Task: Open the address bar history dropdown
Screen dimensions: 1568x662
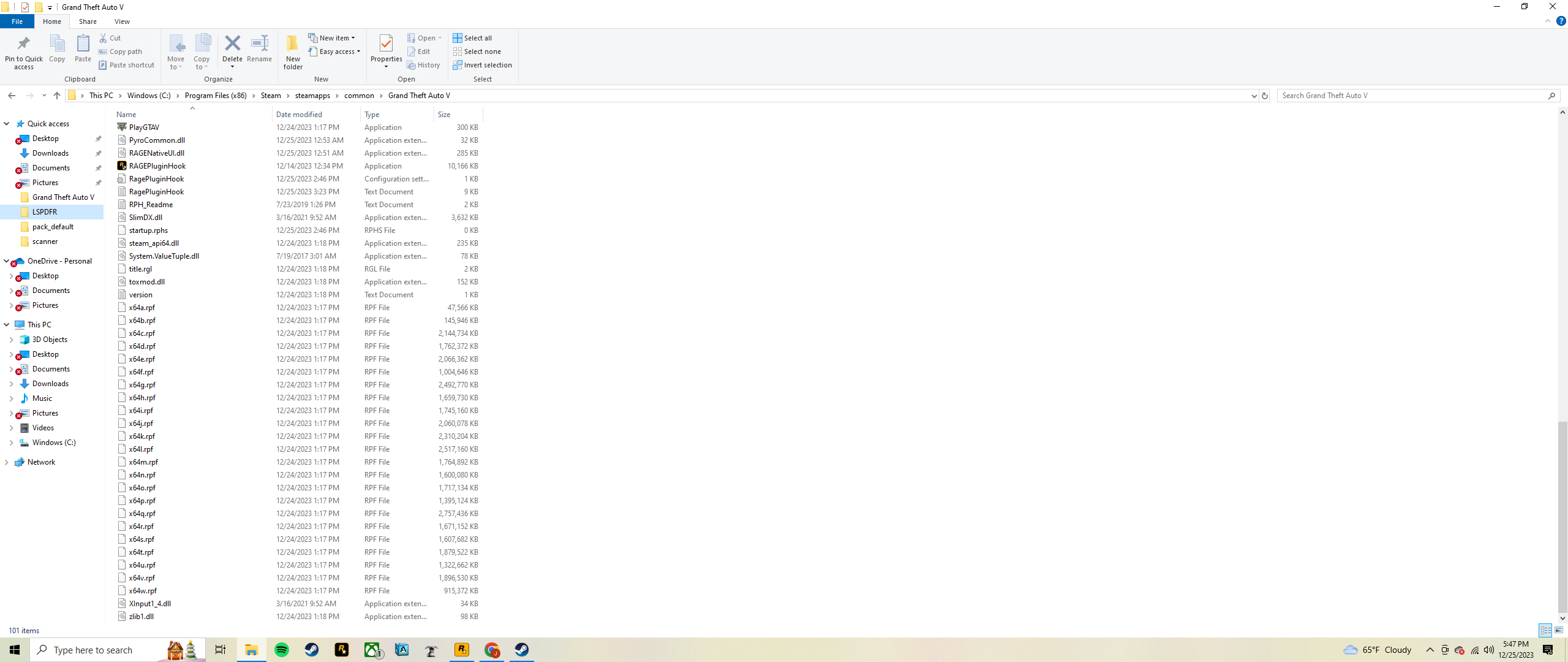Action: pos(1254,96)
